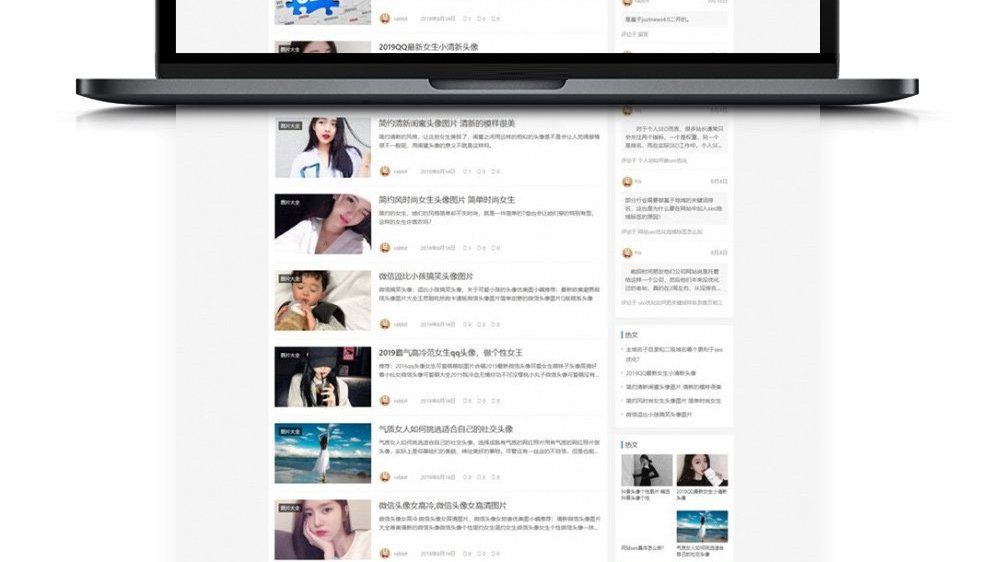Click likes icon under 简约清新闺蜜头像图片 article
Image resolution: width=1000 pixels, height=562 pixels.
point(494,172)
